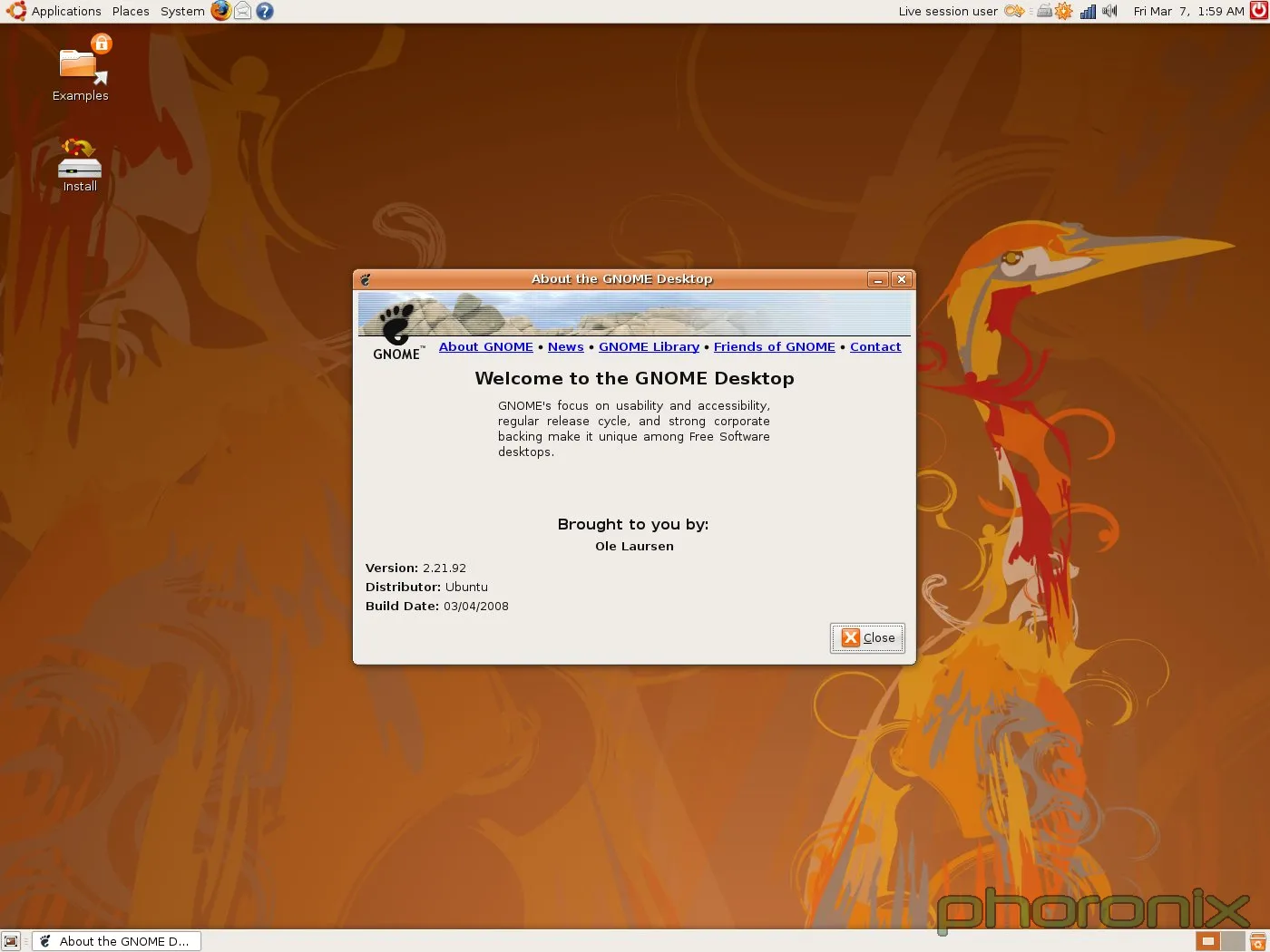This screenshot has width=1270, height=952.
Task: Open the Places menu
Action: 131,11
